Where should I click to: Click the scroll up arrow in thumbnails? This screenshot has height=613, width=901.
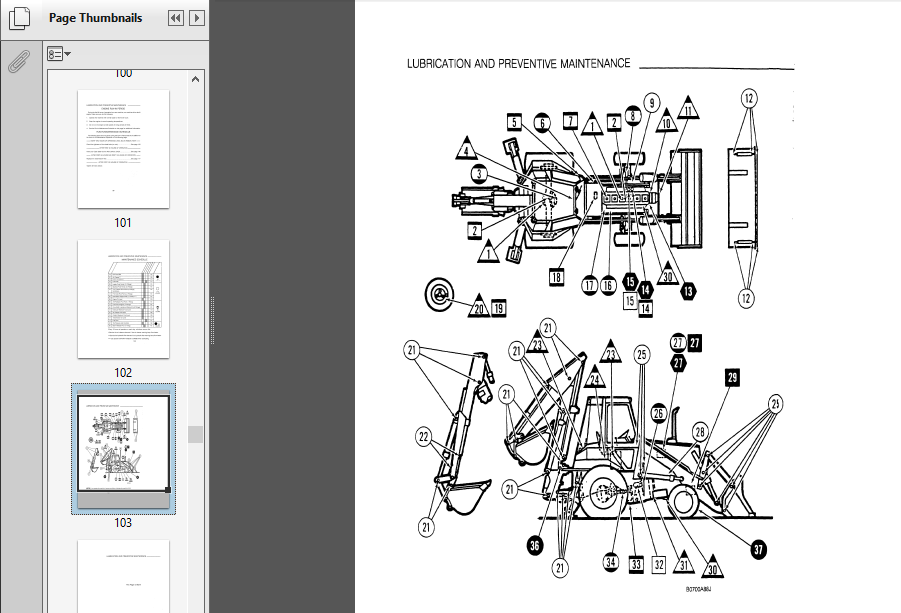[195, 79]
